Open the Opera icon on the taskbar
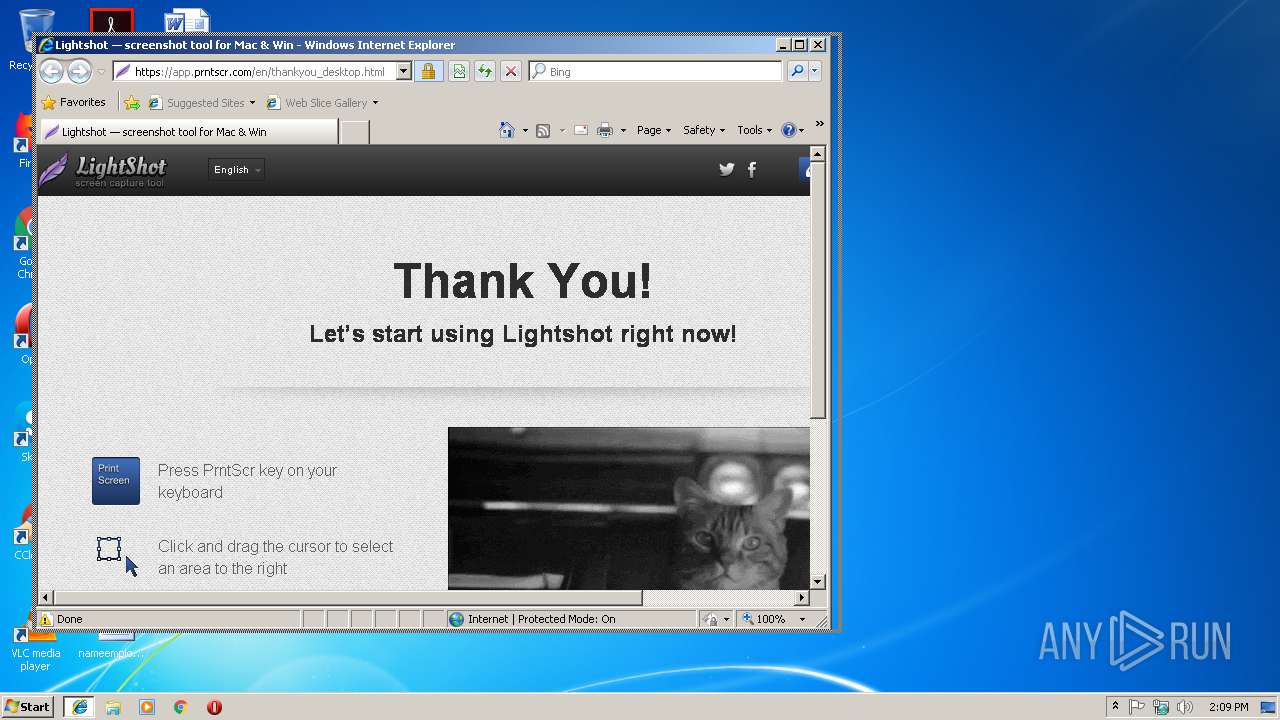Image resolution: width=1280 pixels, height=720 pixels. coord(214,707)
